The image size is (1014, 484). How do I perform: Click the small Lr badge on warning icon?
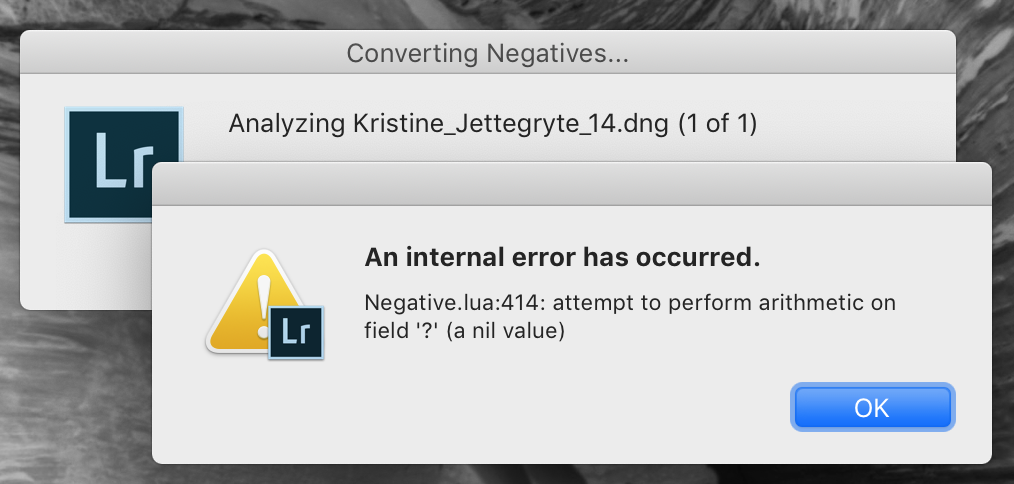click(x=297, y=331)
